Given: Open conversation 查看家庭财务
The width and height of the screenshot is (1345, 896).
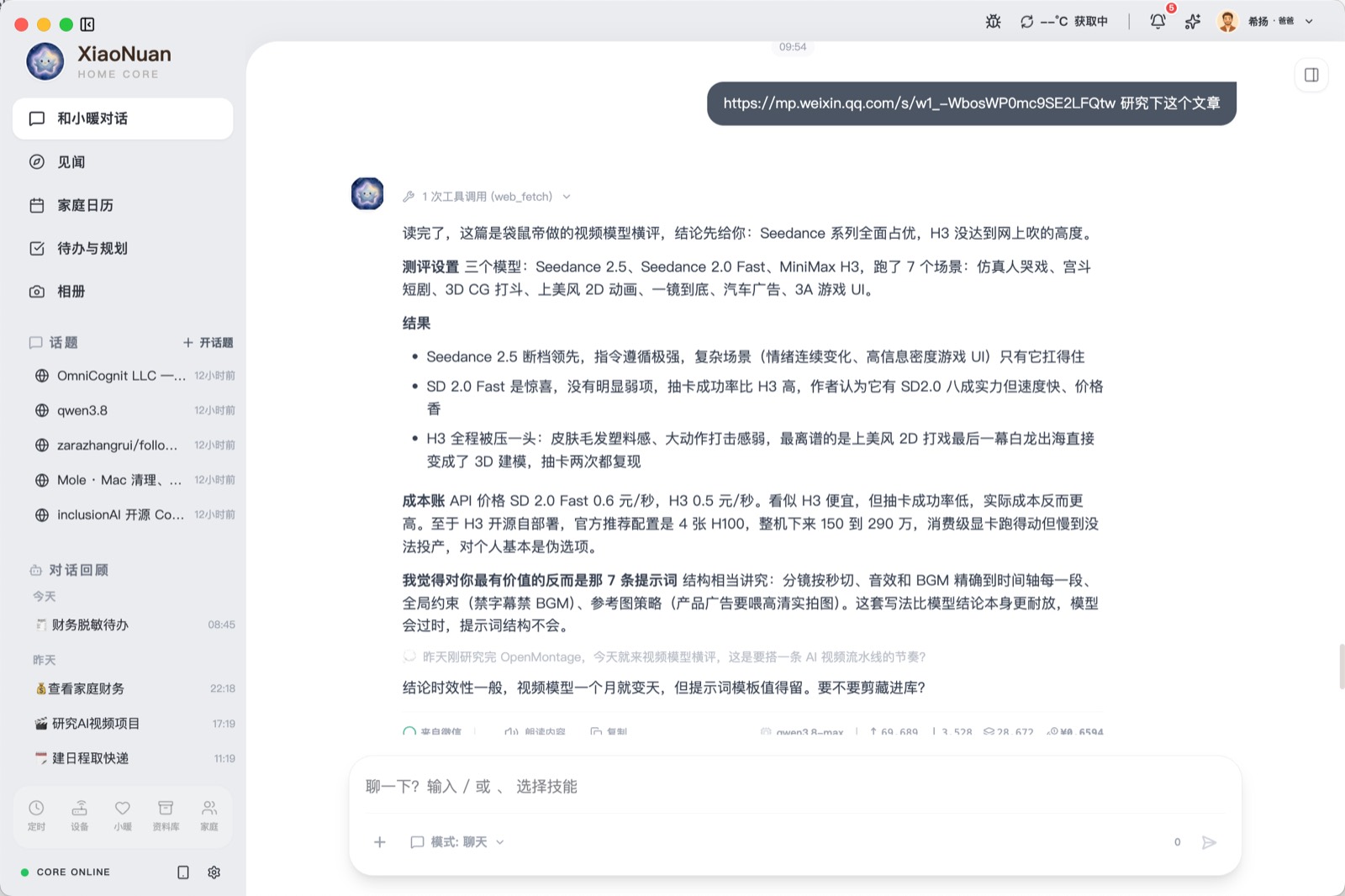Looking at the screenshot, I should point(134,688).
